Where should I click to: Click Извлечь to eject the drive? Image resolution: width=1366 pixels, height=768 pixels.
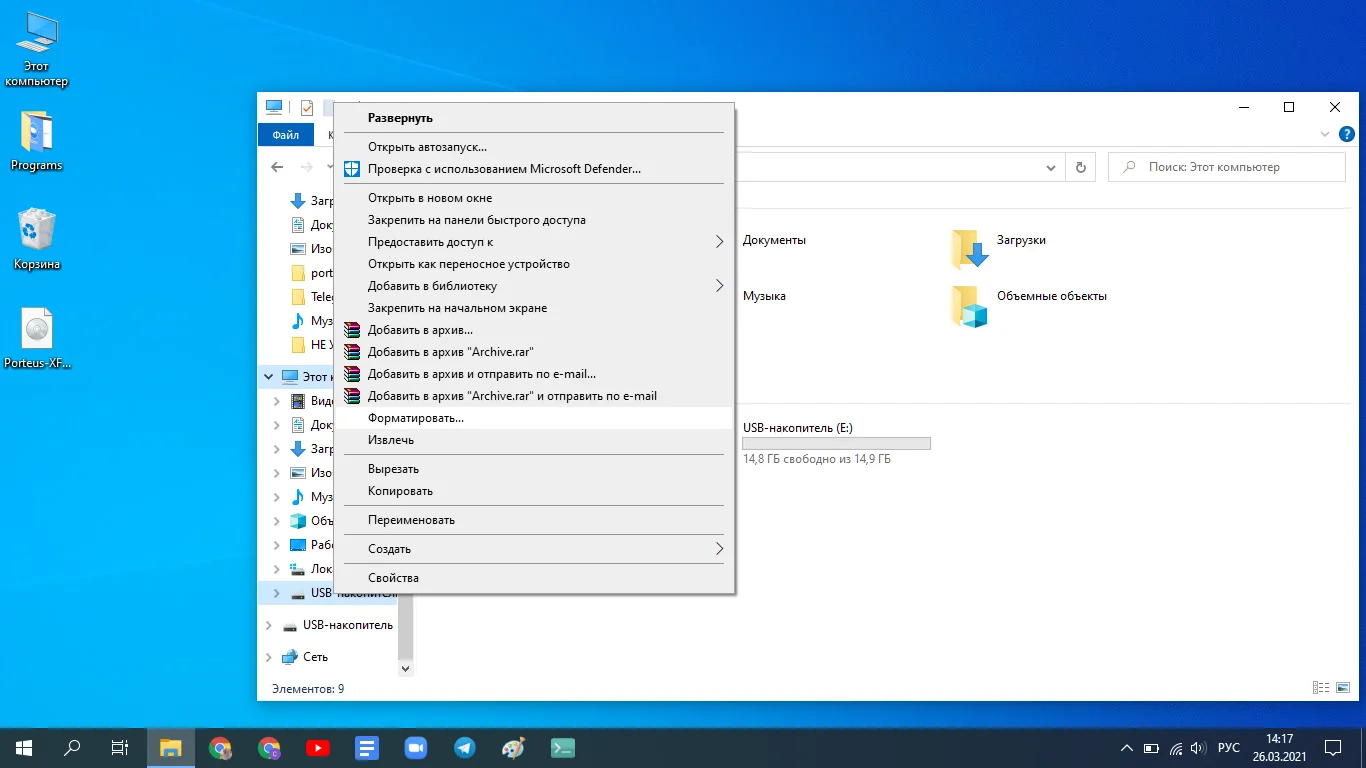click(x=391, y=440)
